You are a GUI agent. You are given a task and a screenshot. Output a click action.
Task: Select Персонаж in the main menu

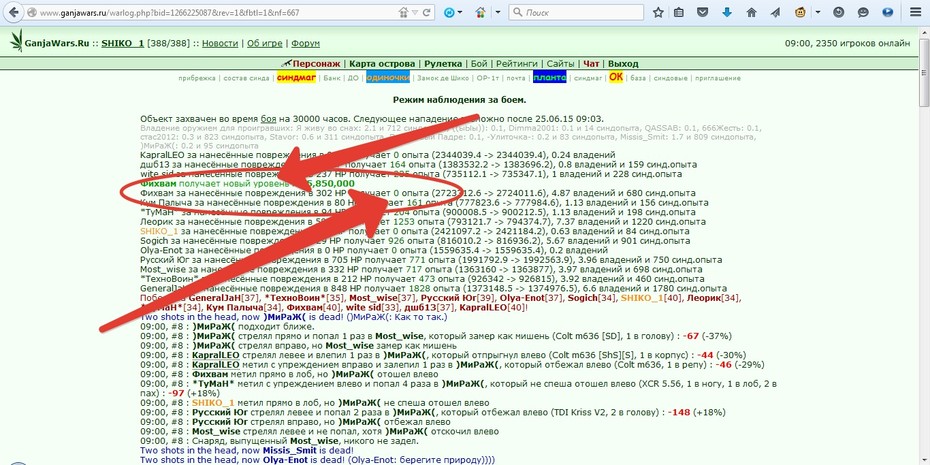coord(316,63)
